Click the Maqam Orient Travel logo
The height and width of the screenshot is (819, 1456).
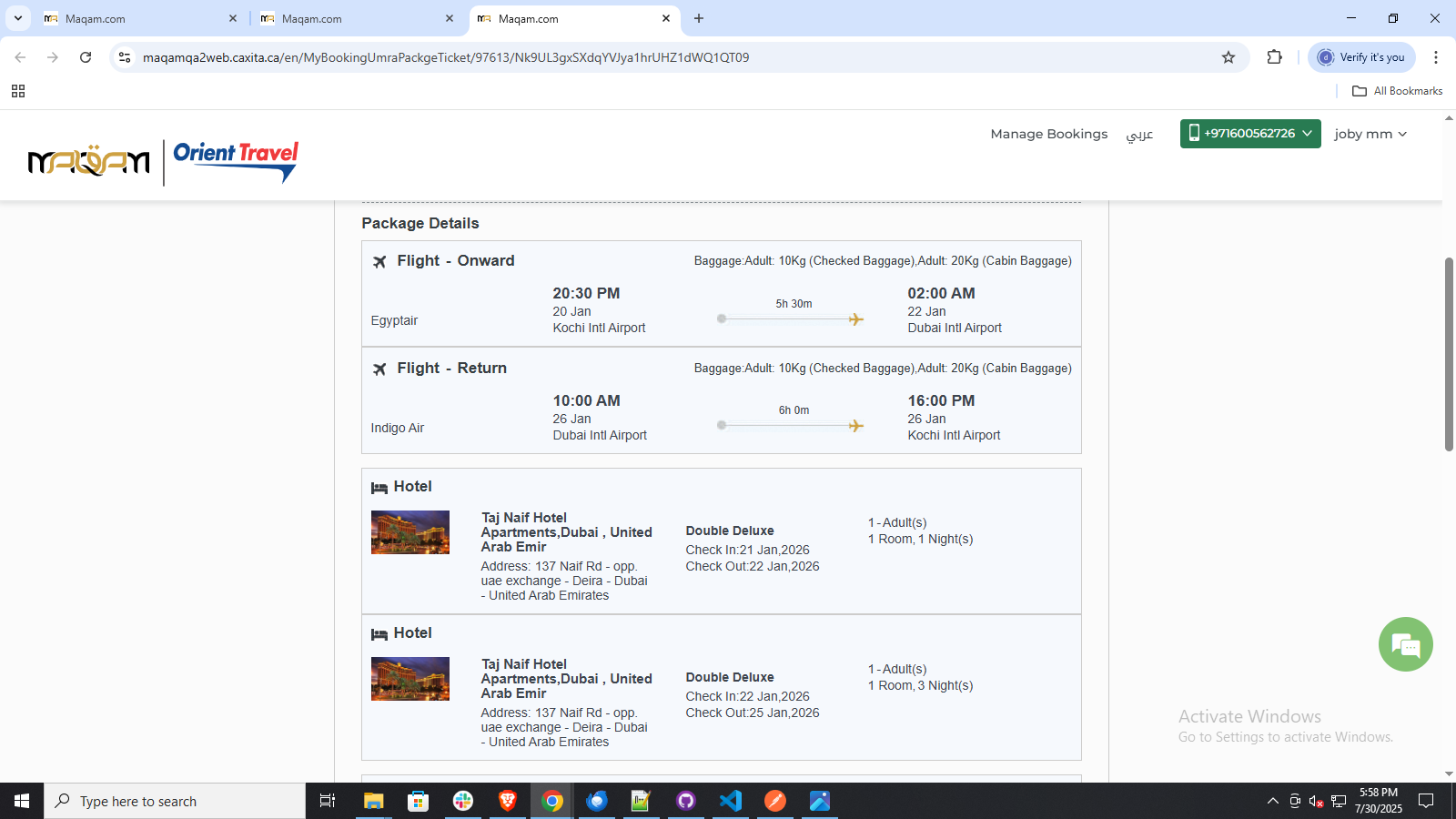point(164,161)
